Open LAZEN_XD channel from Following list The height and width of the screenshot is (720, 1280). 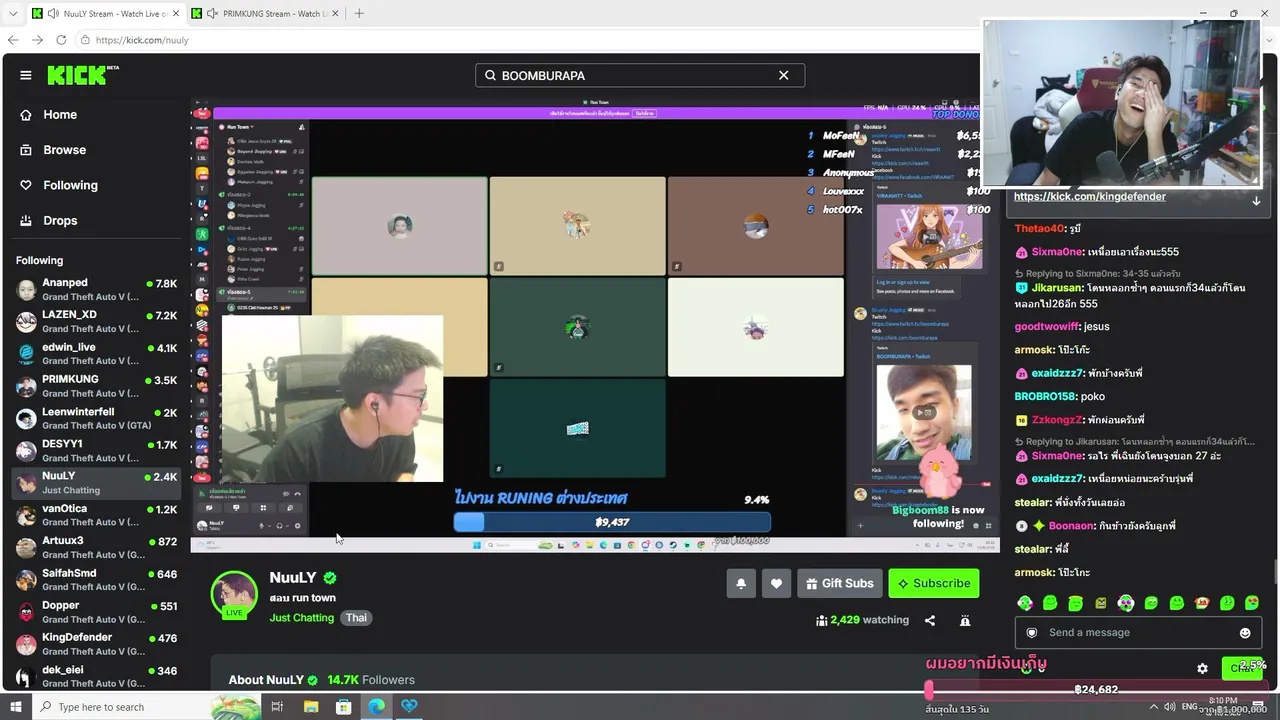(x=96, y=322)
